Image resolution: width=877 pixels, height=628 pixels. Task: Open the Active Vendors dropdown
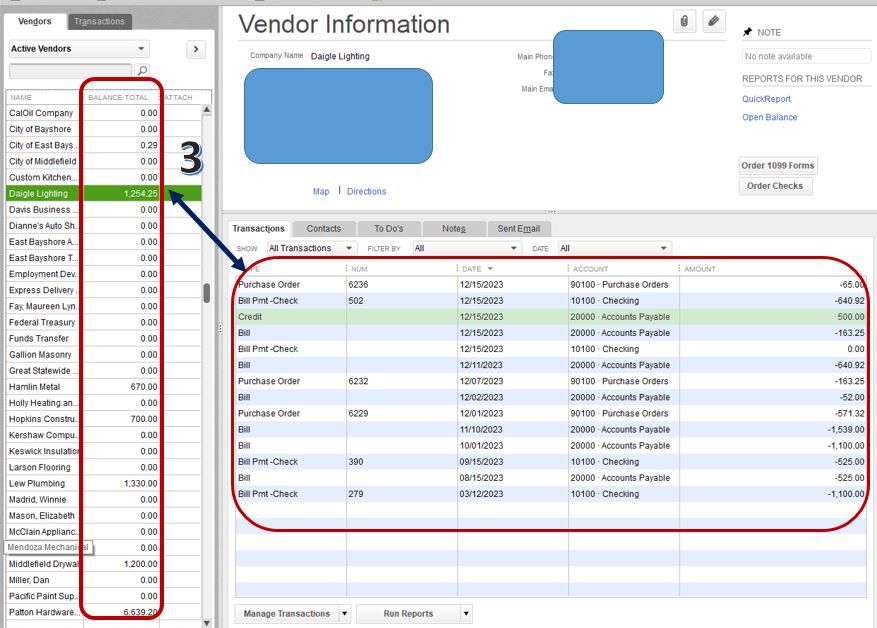78,49
